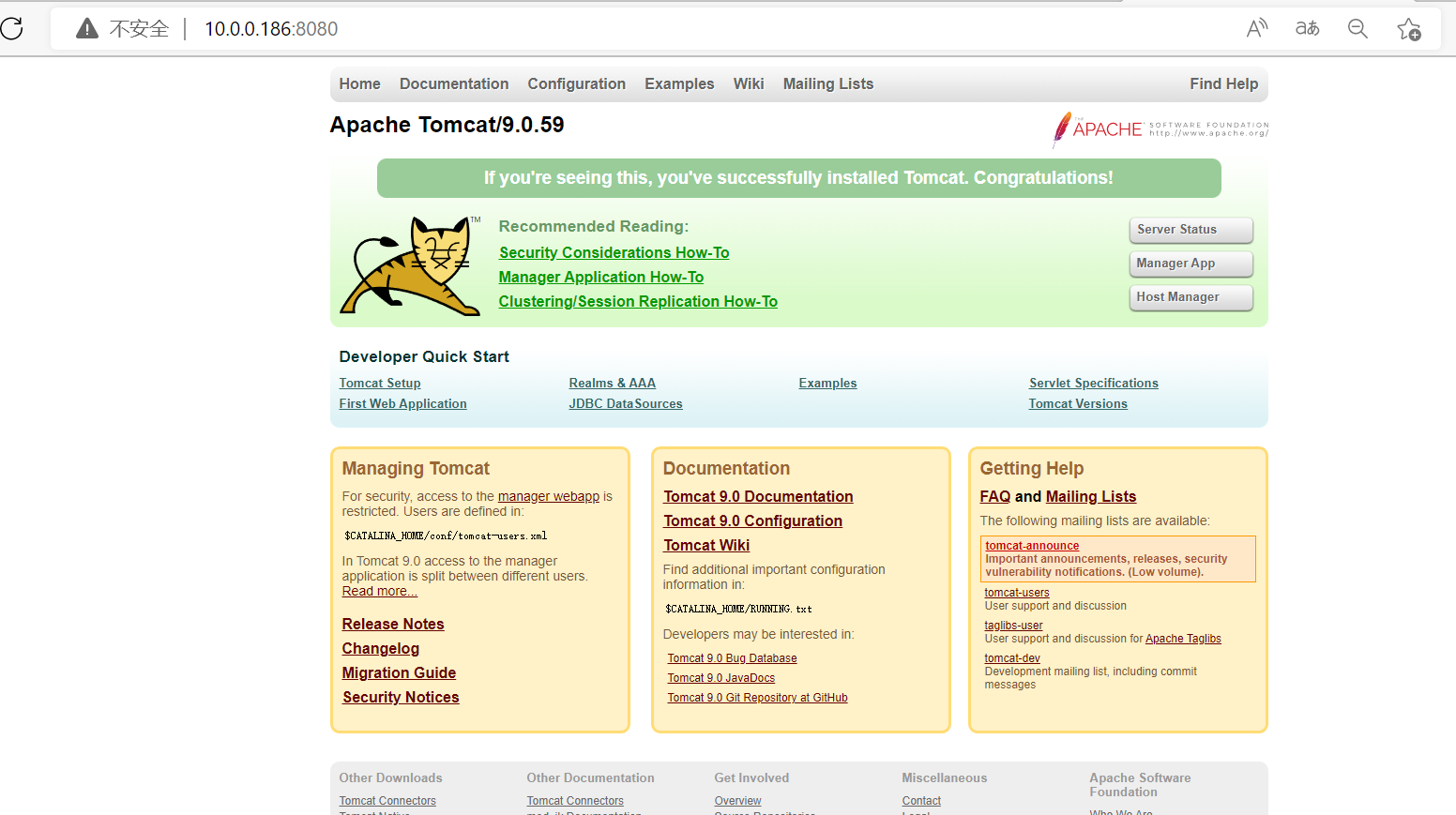Open the Migration Guide link
The image size is (1456, 815).
[399, 672]
